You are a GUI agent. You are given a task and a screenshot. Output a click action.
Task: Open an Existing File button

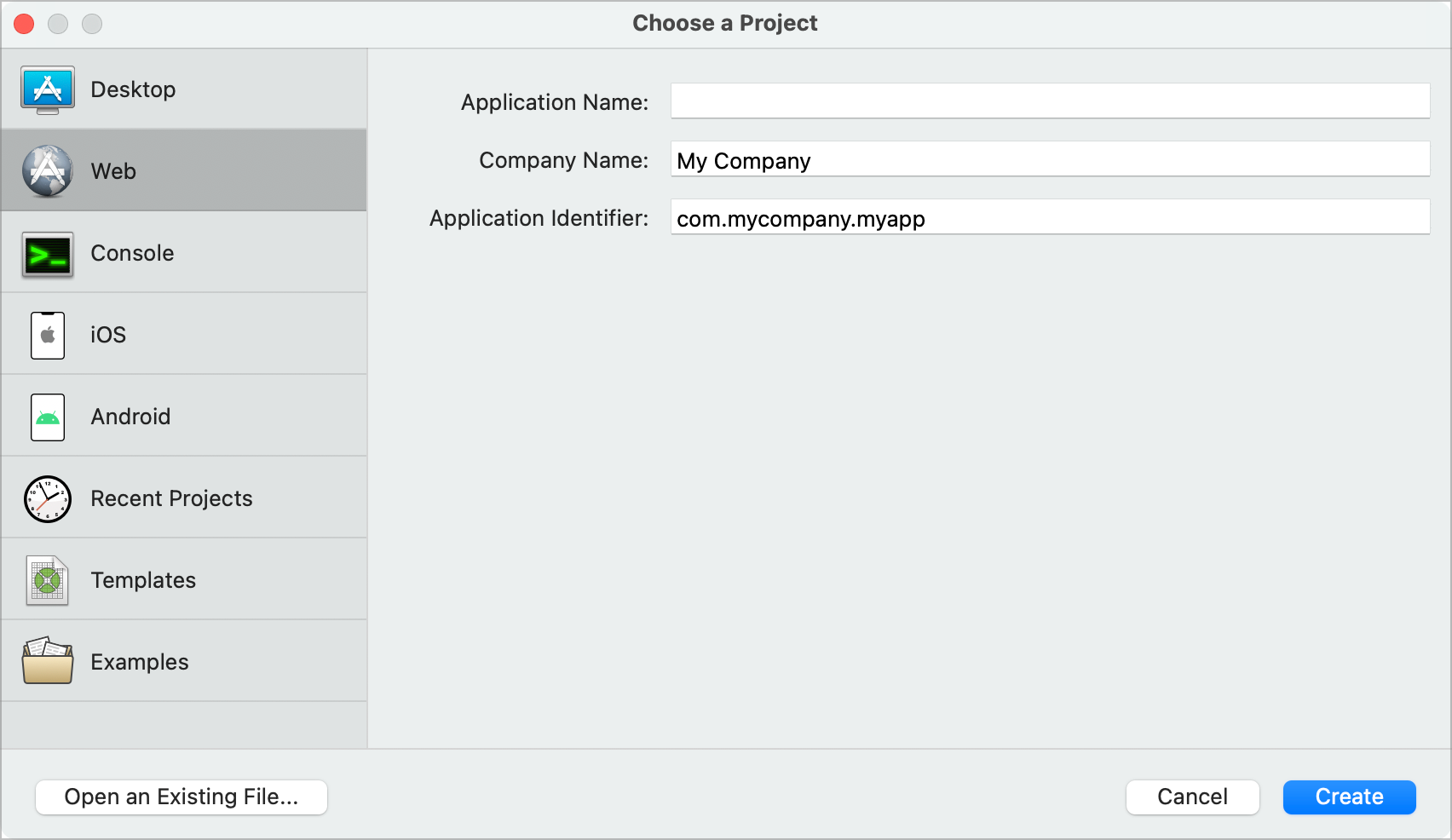point(181,797)
